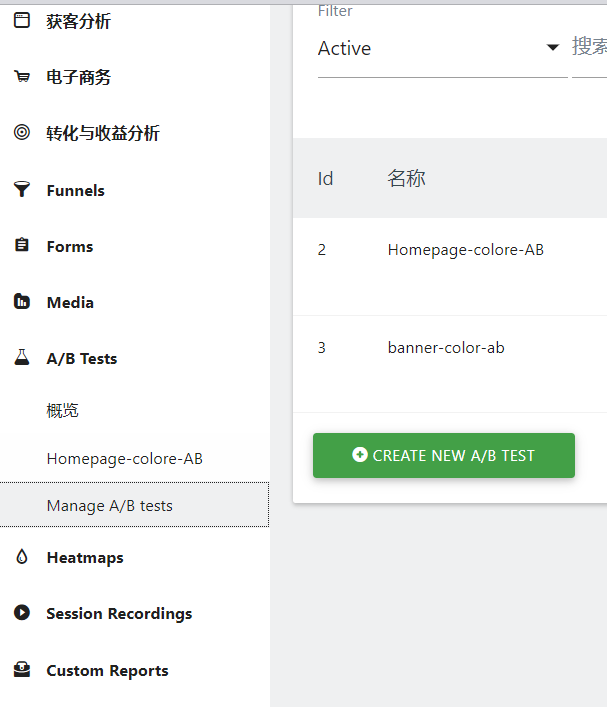607x707 pixels.
Task: Click the target icon beside 转化与收益分析
Action: (22, 132)
